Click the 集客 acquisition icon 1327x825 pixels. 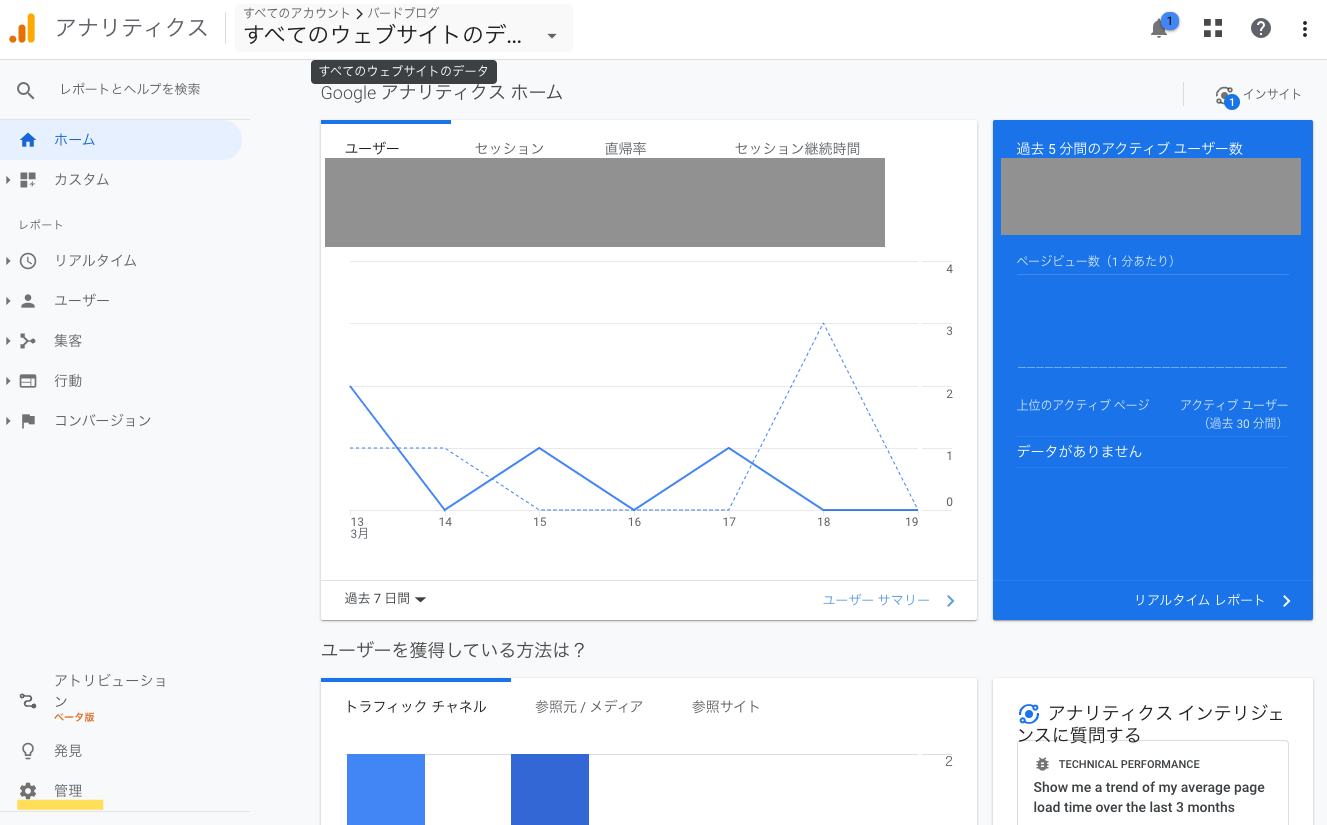point(28,341)
